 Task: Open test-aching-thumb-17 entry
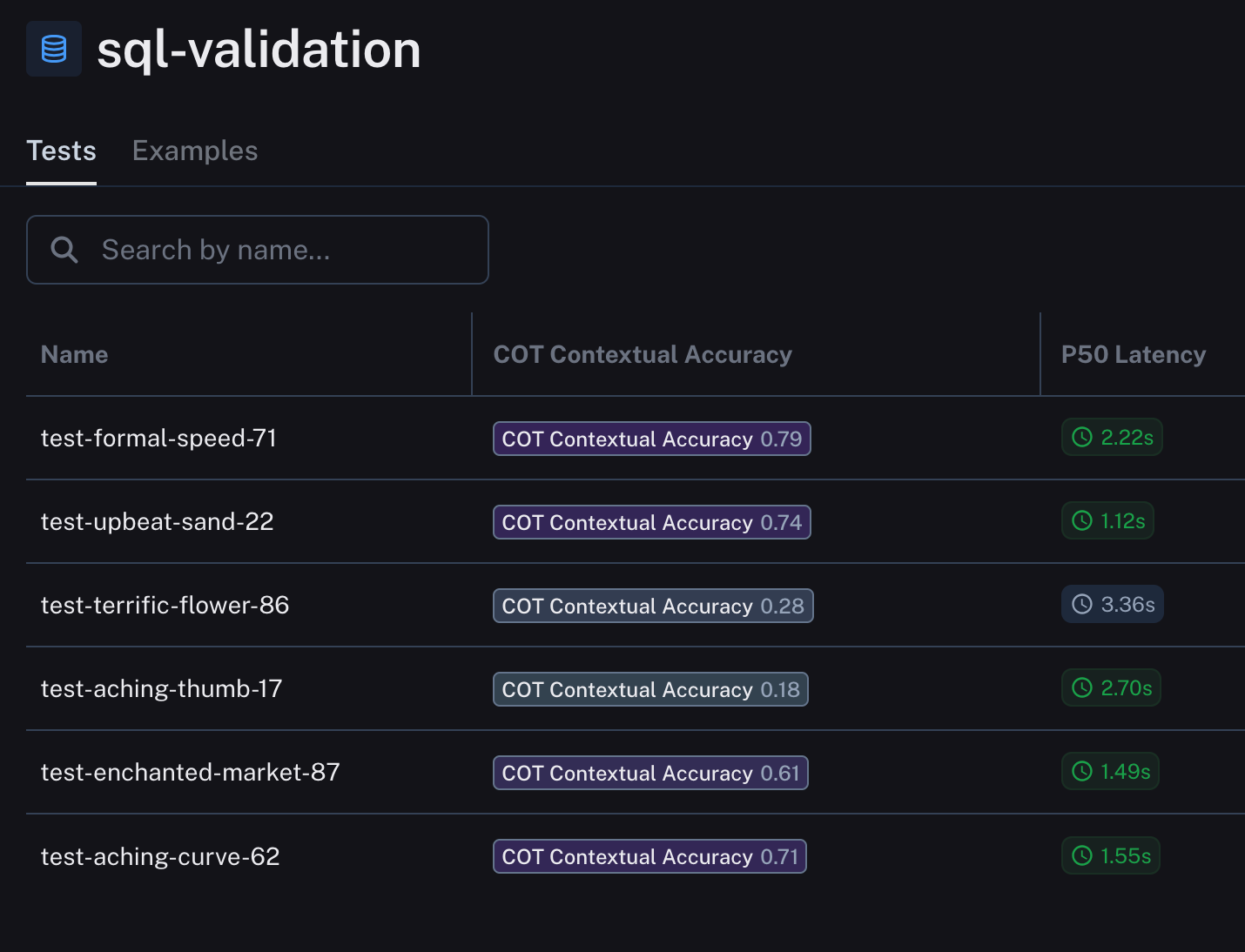tap(162, 688)
